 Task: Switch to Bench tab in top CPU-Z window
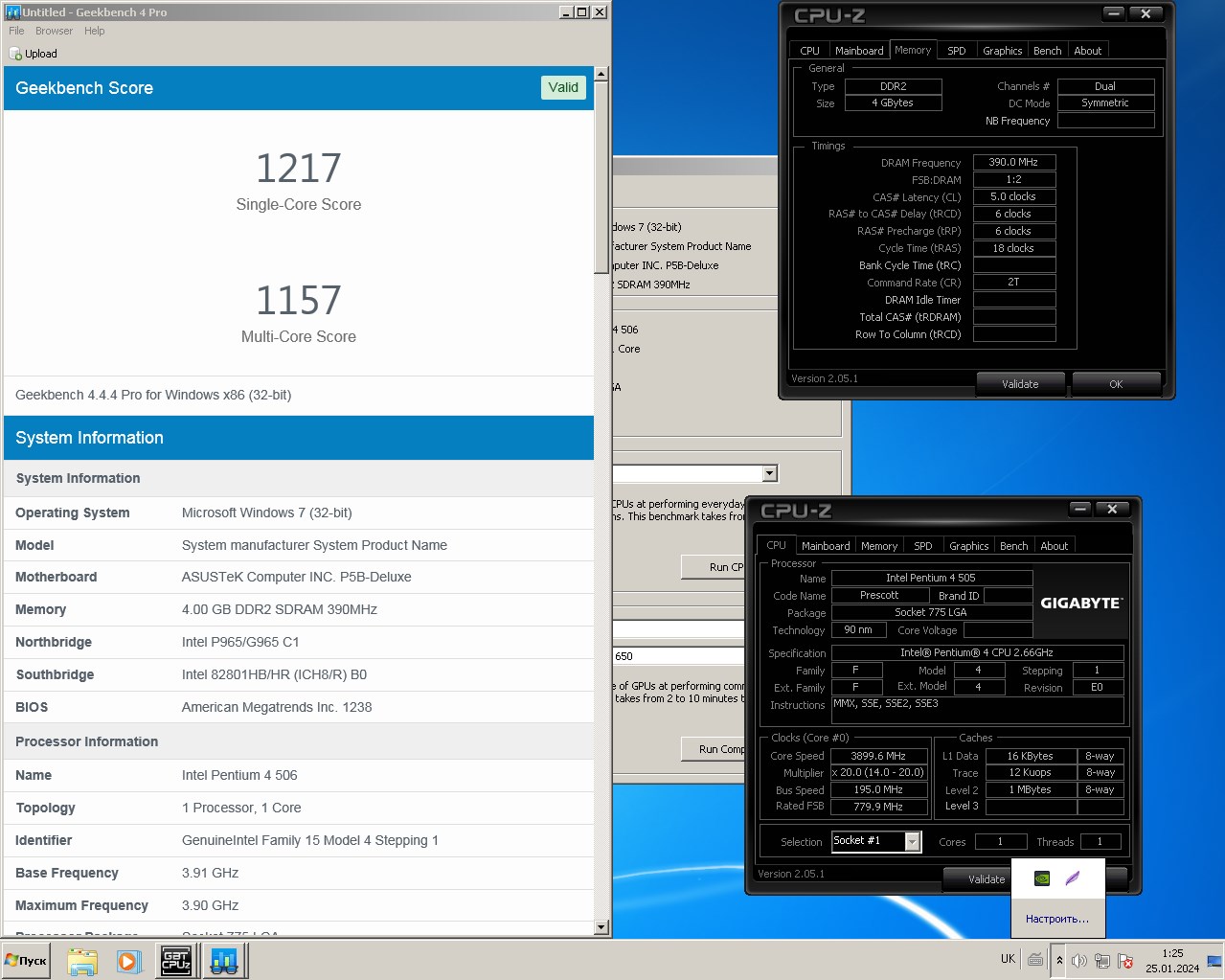(1047, 51)
